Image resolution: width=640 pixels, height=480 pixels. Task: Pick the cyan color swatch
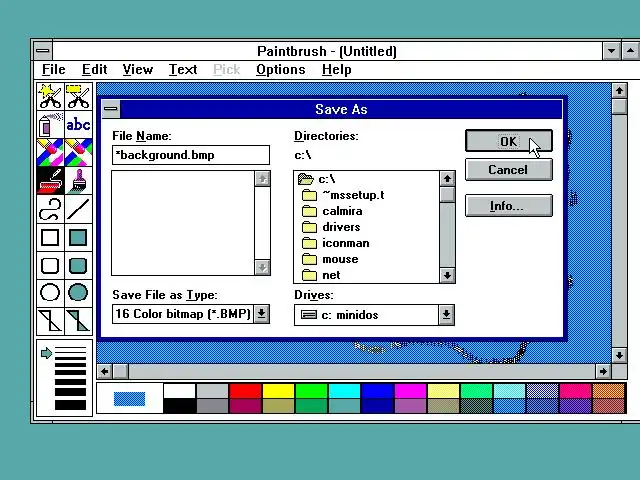click(x=344, y=391)
